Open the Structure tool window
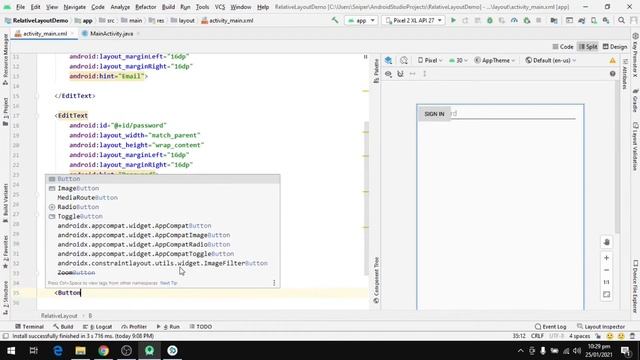This screenshot has height=360, width=640. [x=5, y=298]
